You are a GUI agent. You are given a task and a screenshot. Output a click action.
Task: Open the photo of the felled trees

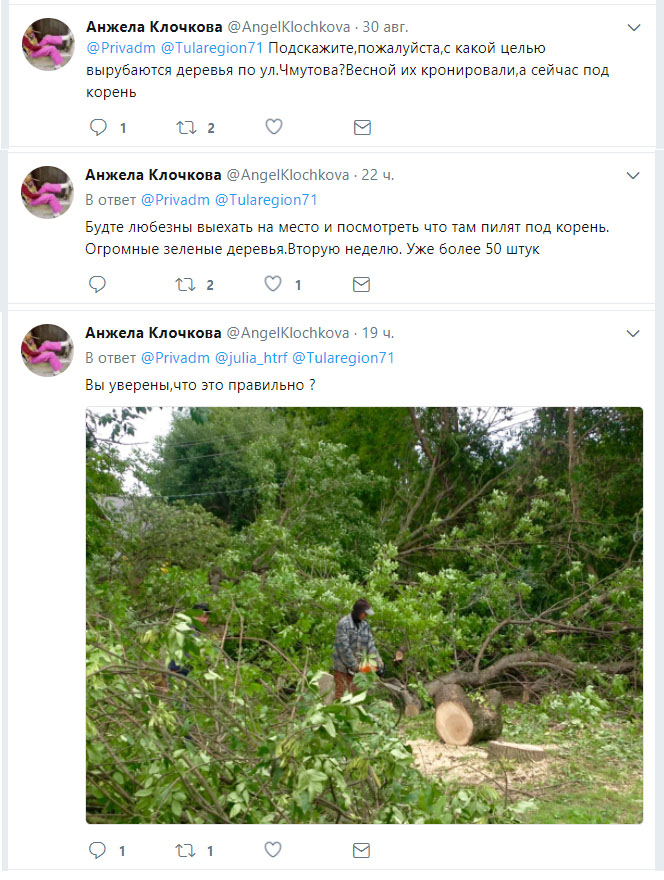click(364, 614)
